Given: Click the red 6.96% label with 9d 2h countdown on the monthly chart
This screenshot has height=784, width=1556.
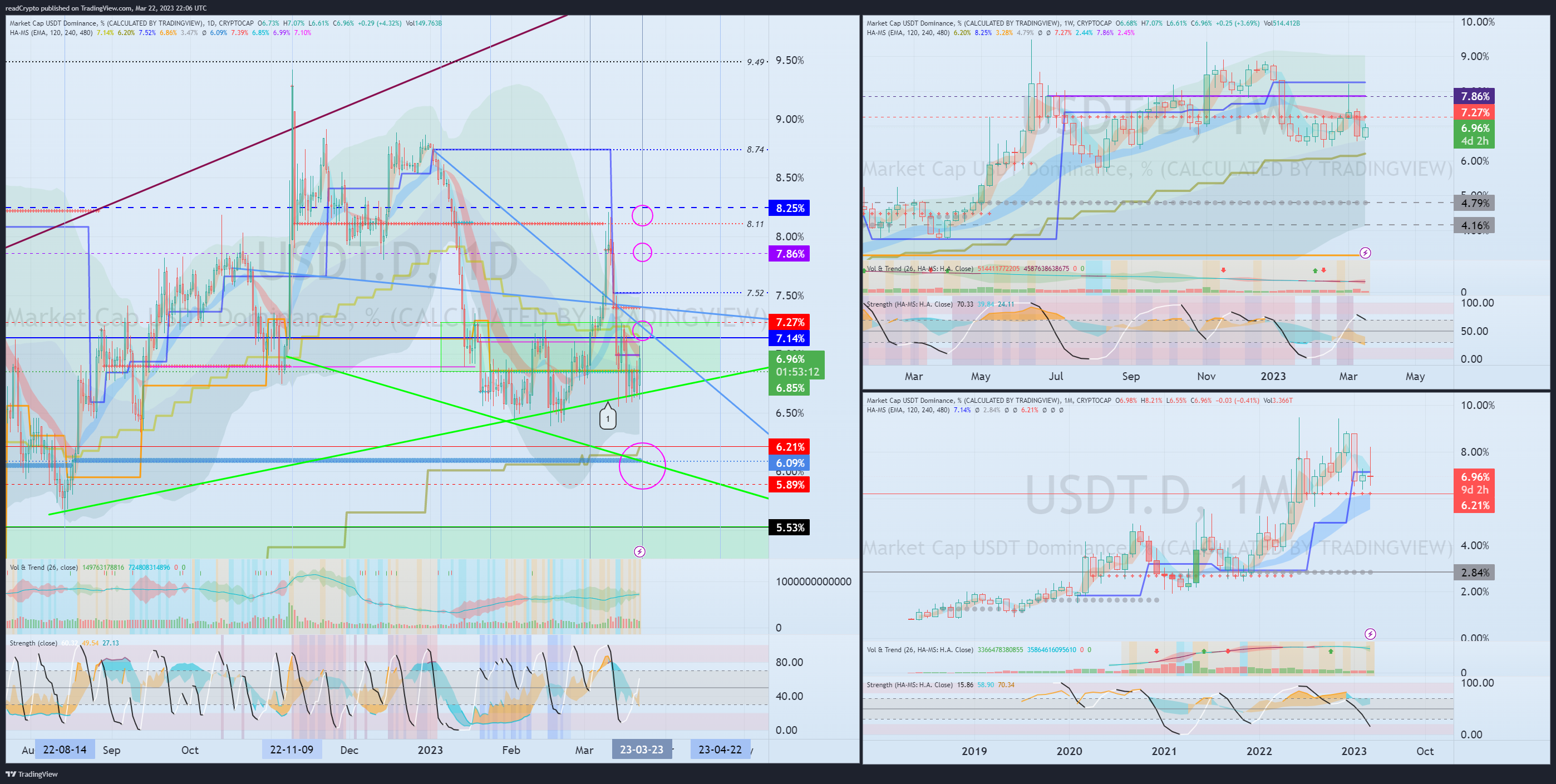Looking at the screenshot, I should pos(1474,483).
